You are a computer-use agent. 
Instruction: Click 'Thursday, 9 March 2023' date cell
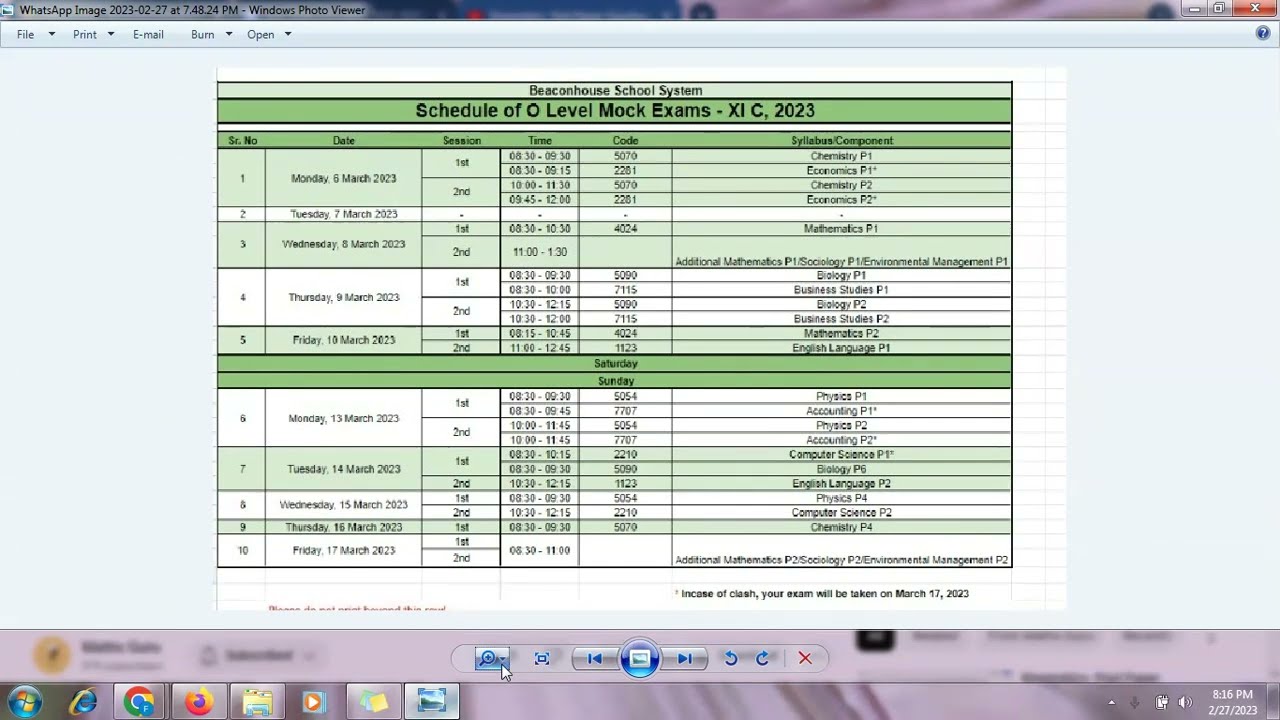point(343,297)
